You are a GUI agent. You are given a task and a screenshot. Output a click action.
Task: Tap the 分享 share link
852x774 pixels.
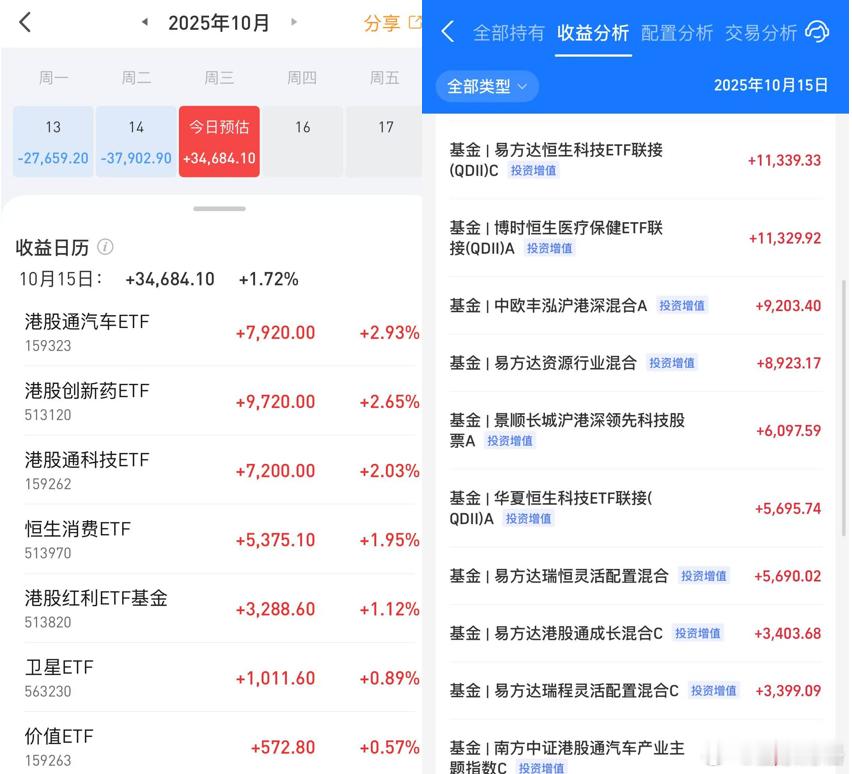pos(382,23)
